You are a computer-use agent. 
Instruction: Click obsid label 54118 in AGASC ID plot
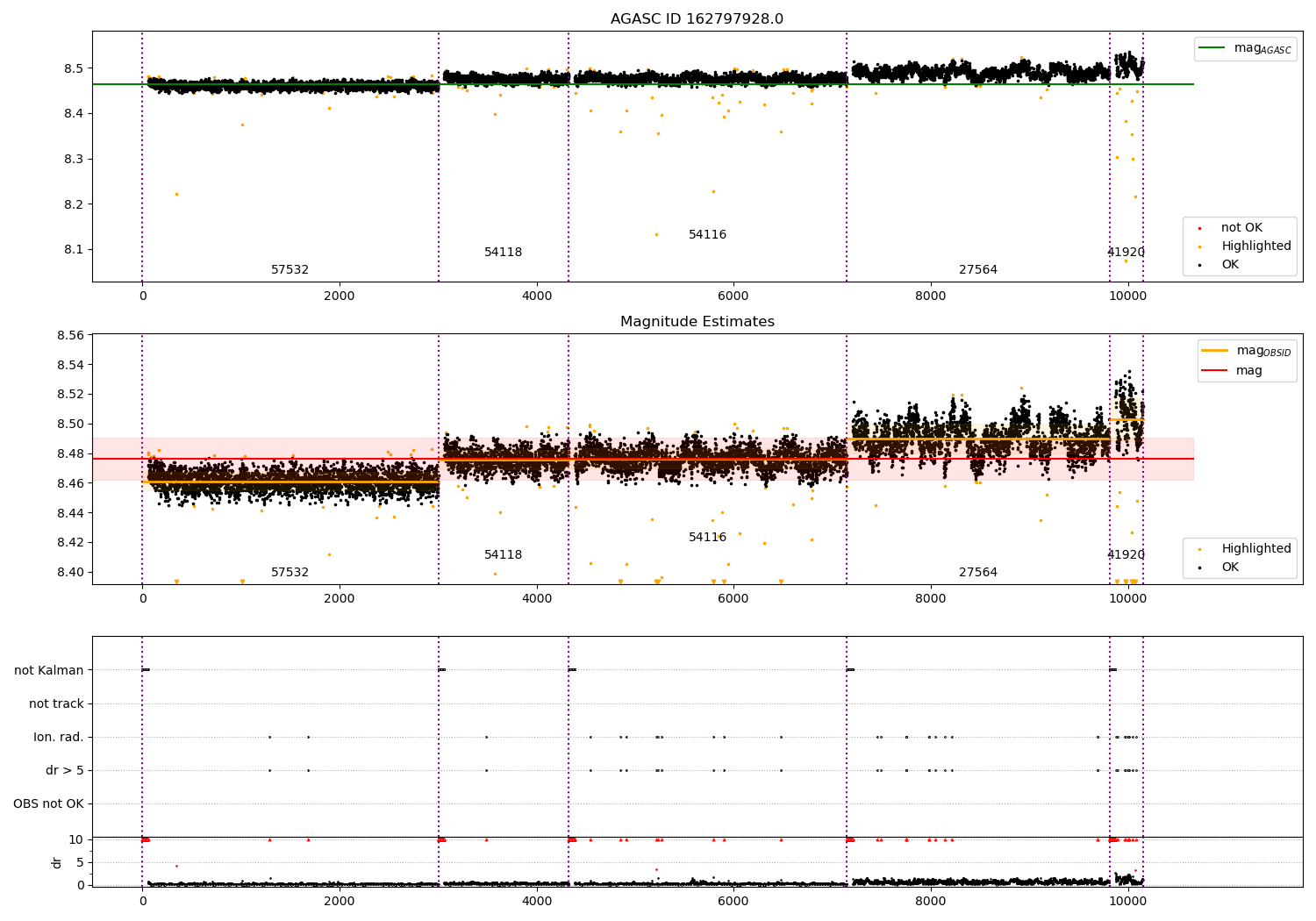pos(503,253)
